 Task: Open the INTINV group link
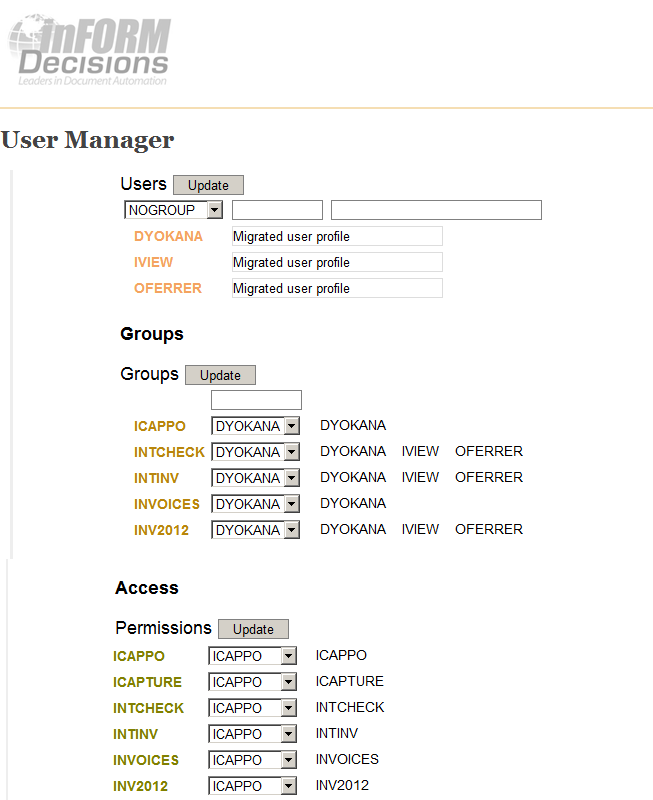click(x=156, y=478)
